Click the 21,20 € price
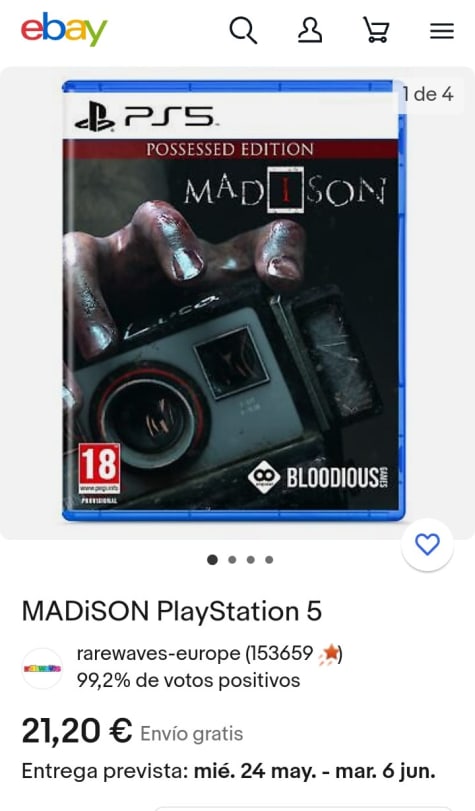The width and height of the screenshot is (475, 811). coord(77,731)
